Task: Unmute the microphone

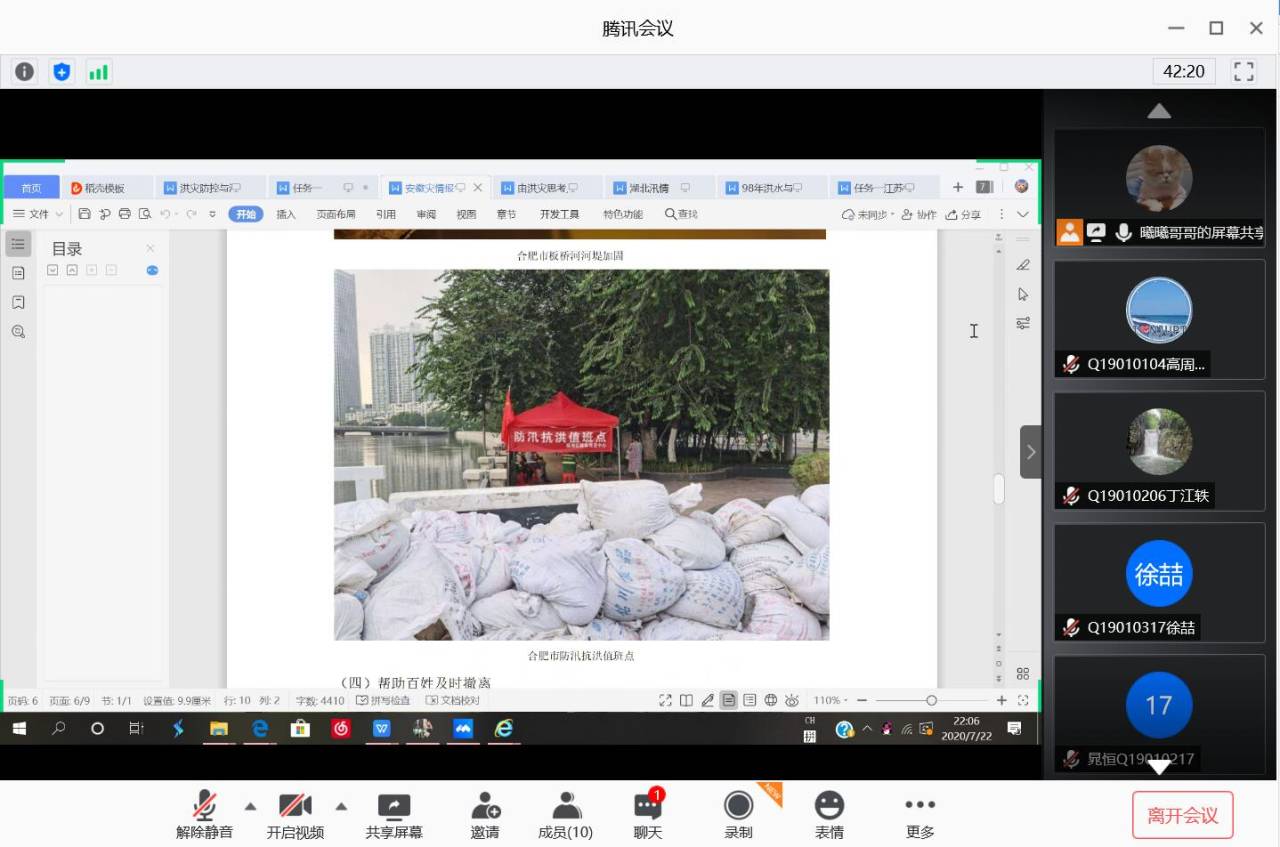Action: [x=204, y=815]
